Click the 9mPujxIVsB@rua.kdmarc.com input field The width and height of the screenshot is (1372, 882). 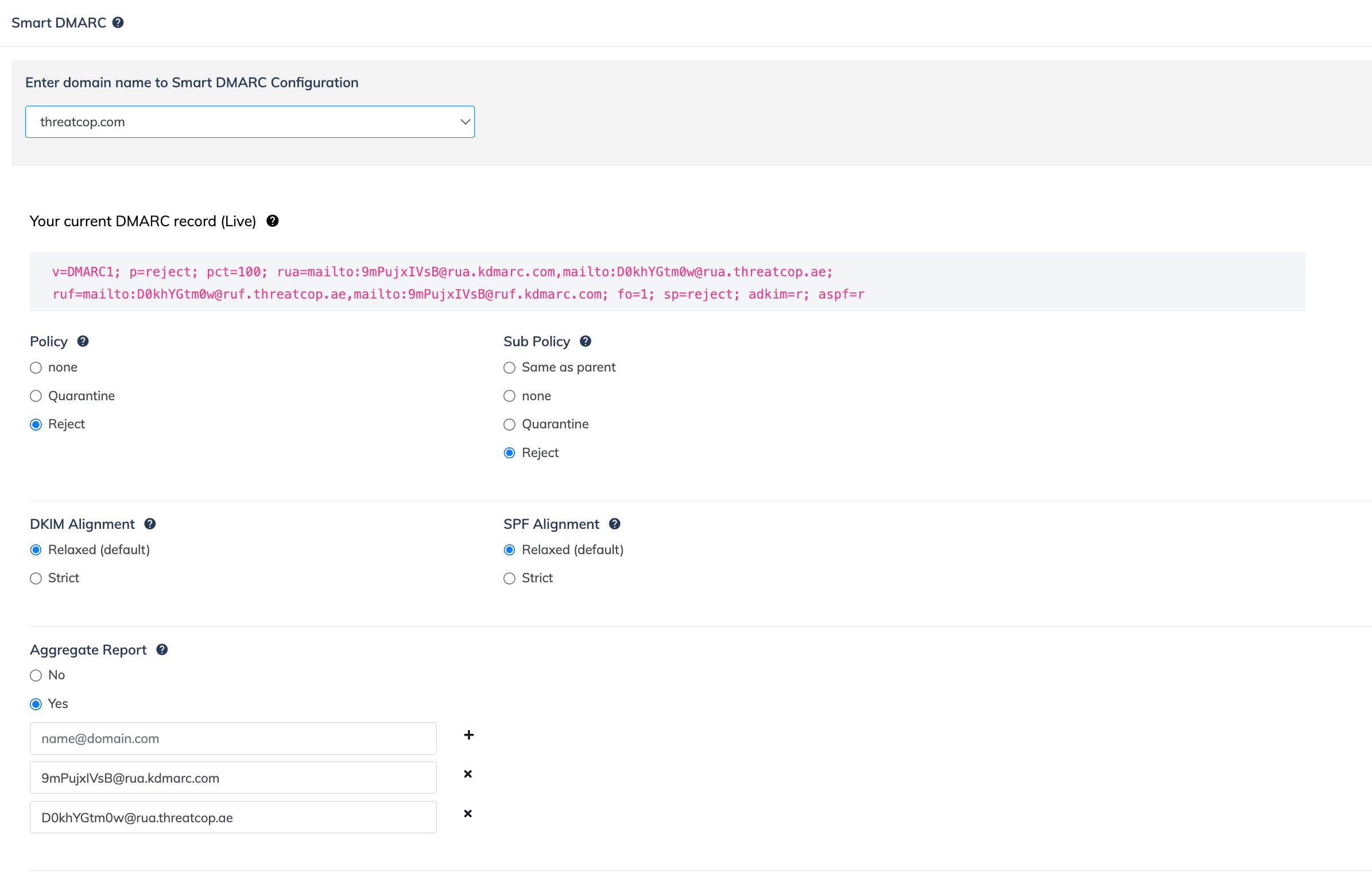pyautogui.click(x=233, y=778)
